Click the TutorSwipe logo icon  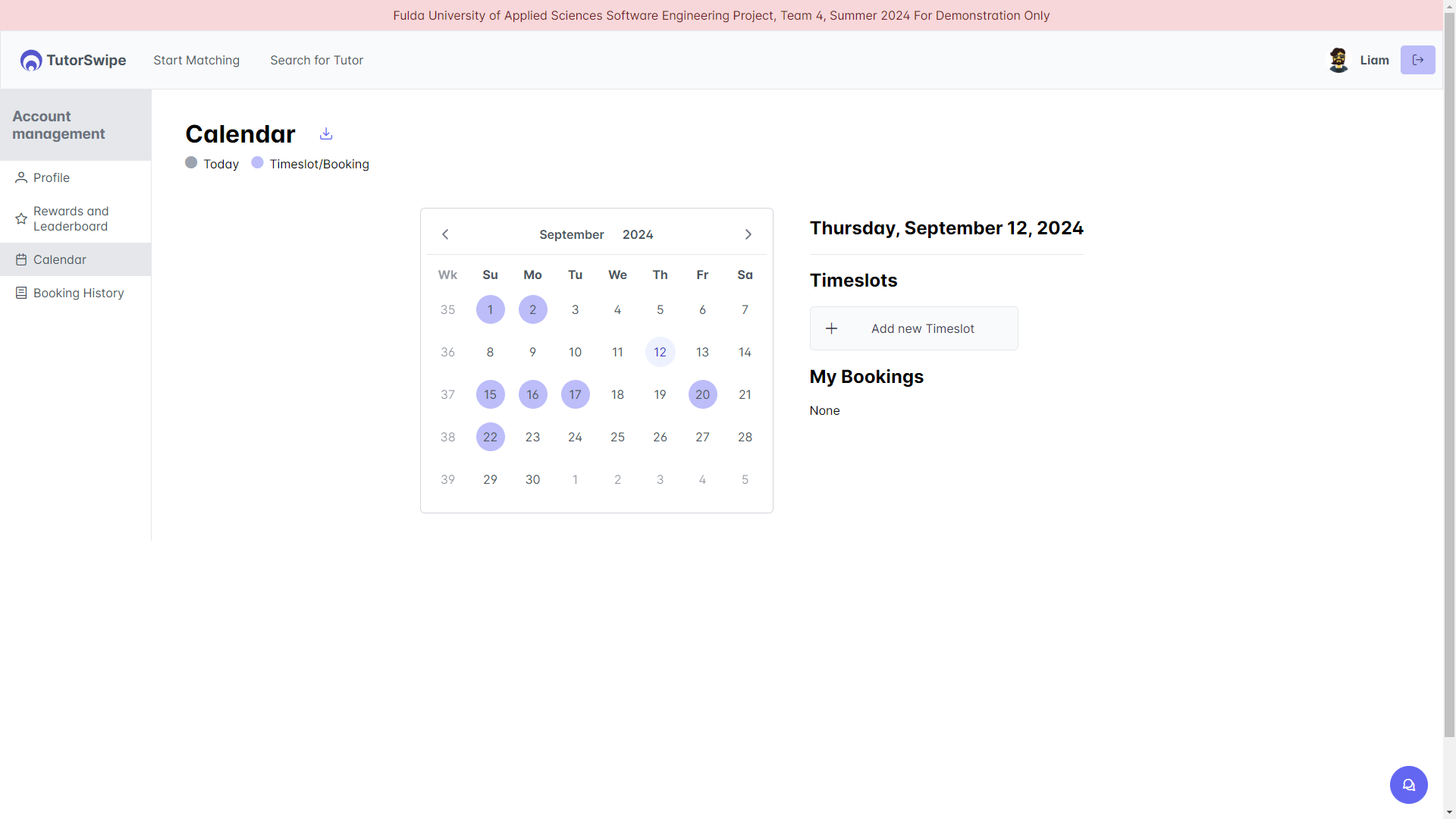31,61
